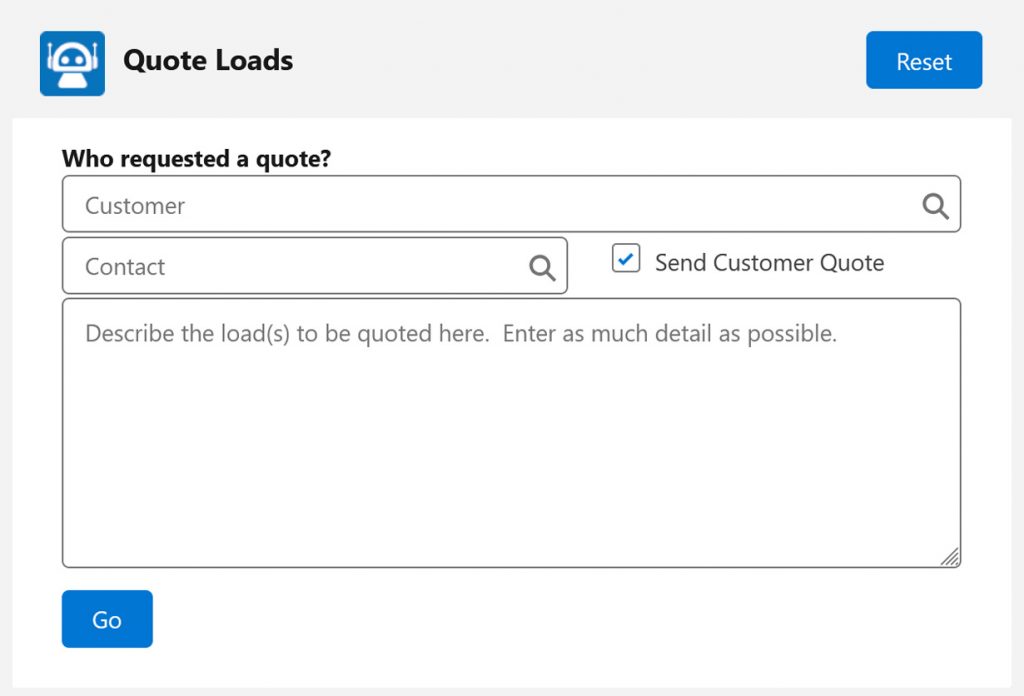Screen dimensions: 1024x696
Task: Click the Customer field magnifier icon
Action: [935, 206]
